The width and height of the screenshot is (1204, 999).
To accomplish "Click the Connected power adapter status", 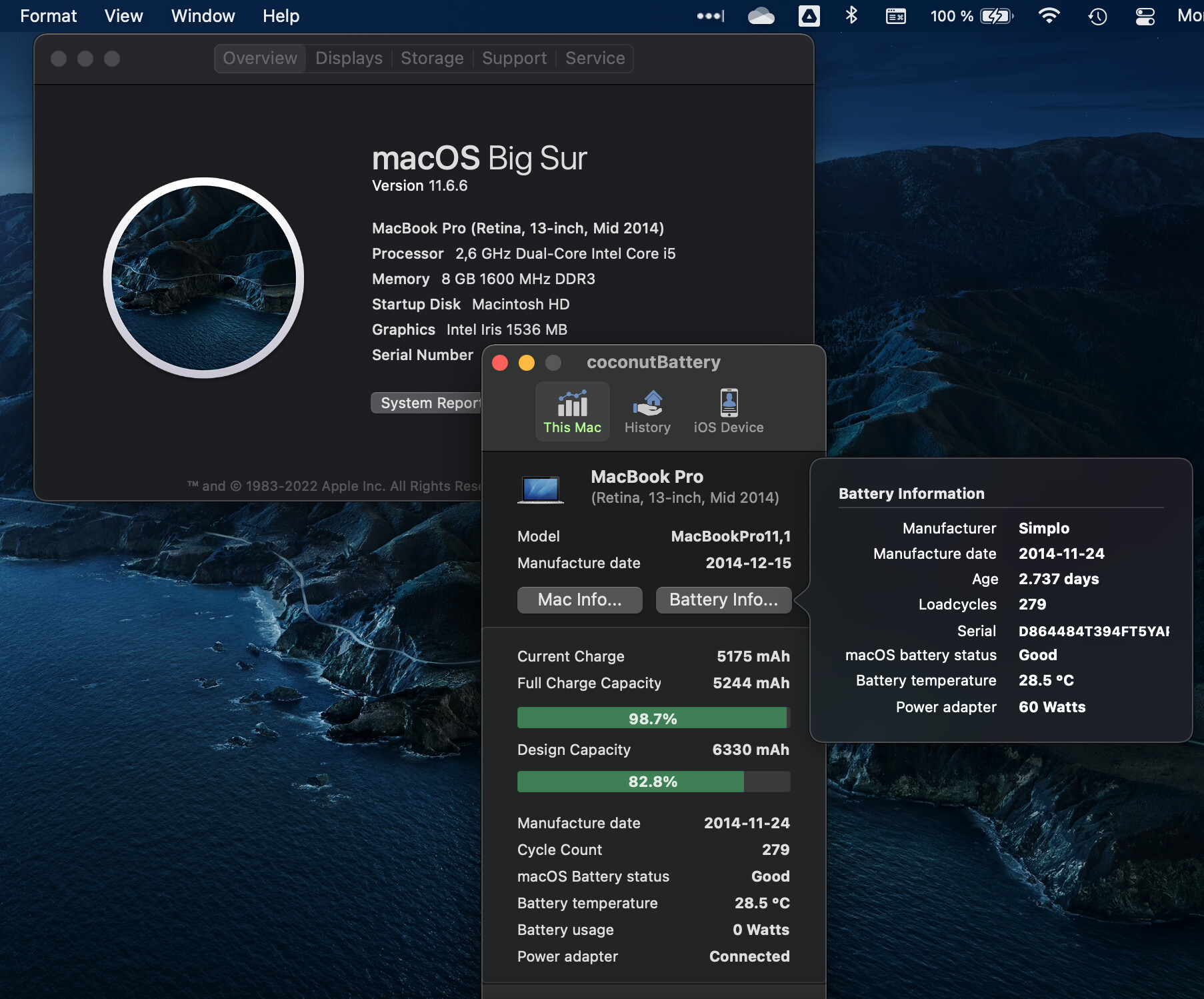I will point(749,956).
